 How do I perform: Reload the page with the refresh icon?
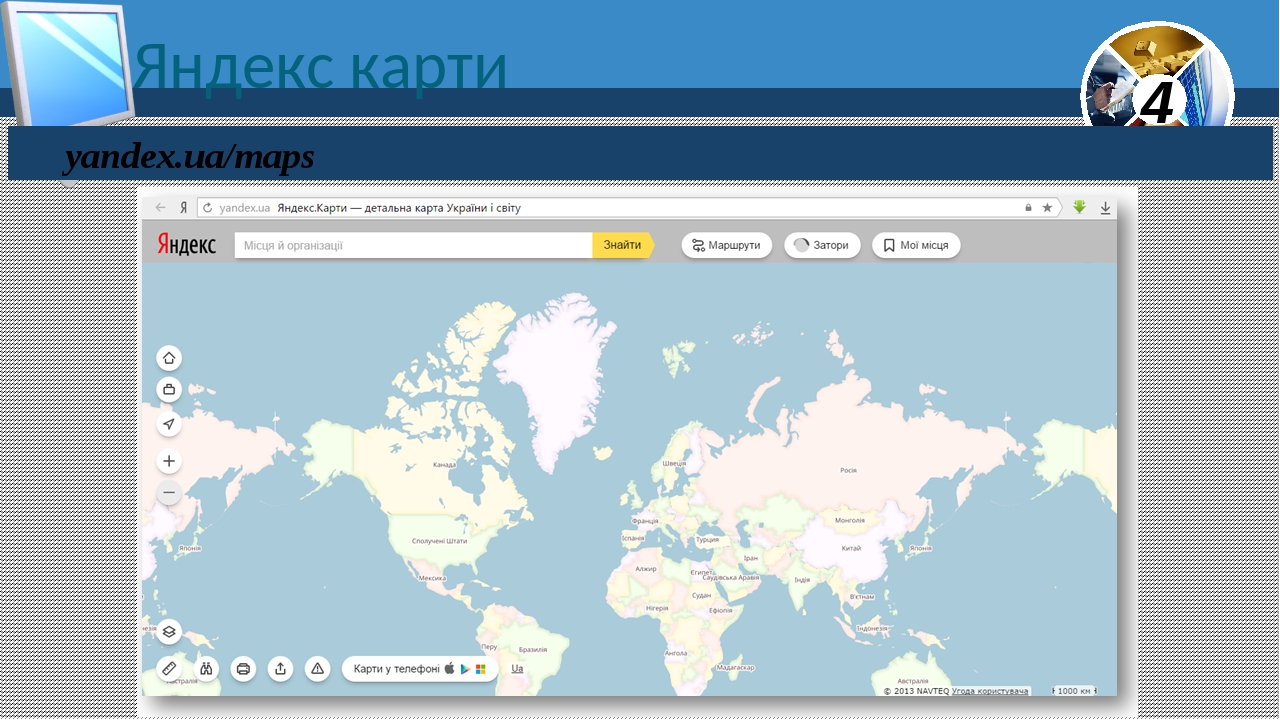(x=208, y=208)
